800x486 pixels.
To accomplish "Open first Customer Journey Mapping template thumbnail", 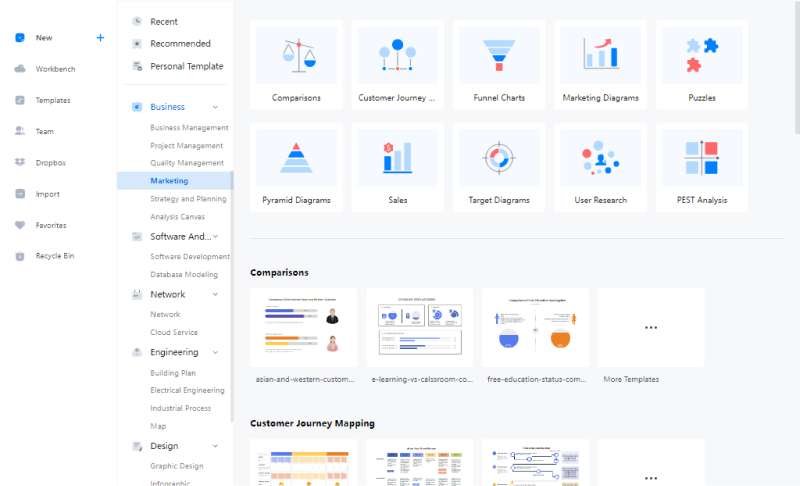I will 304,463.
